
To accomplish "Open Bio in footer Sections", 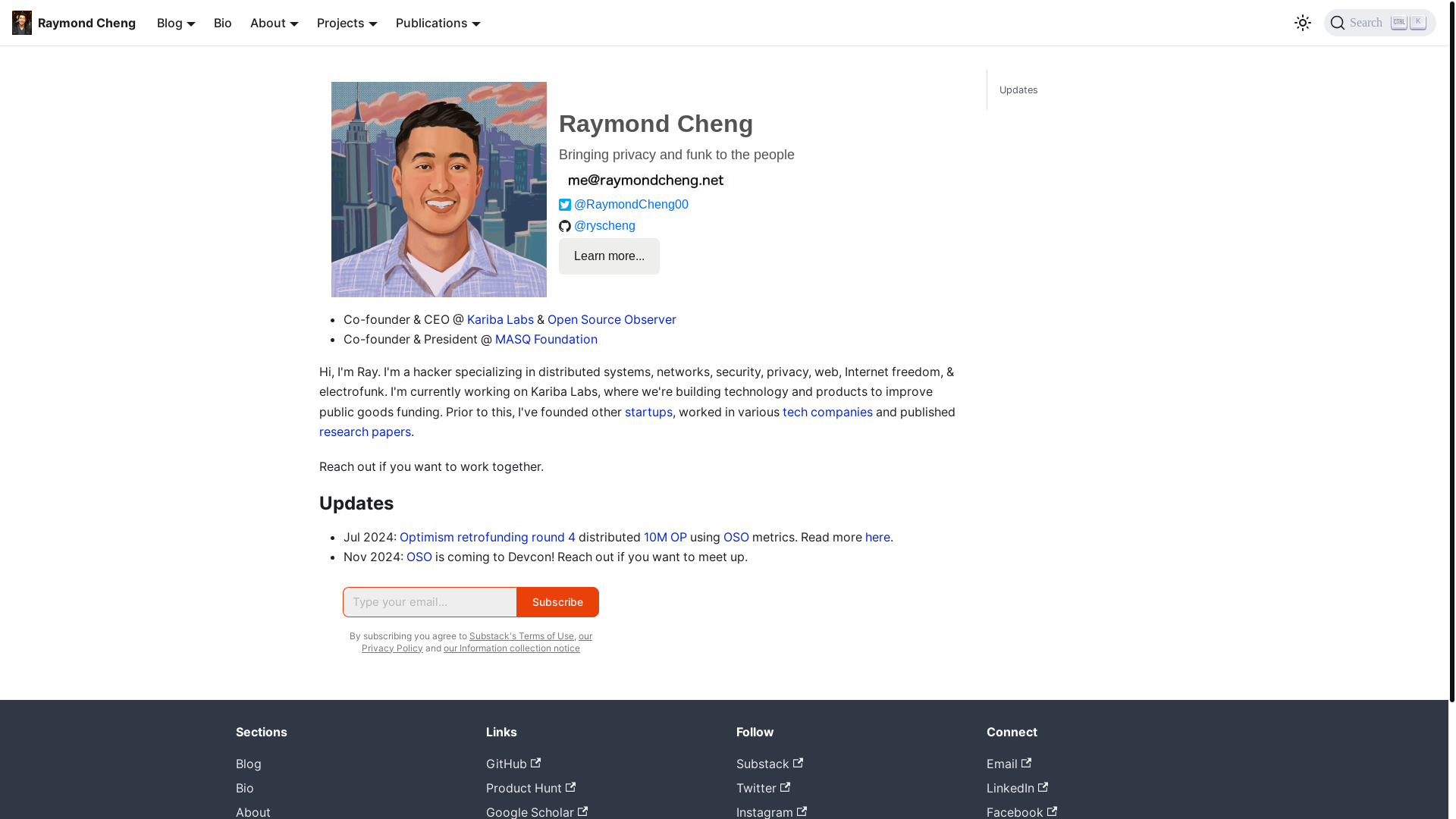I will (244, 788).
